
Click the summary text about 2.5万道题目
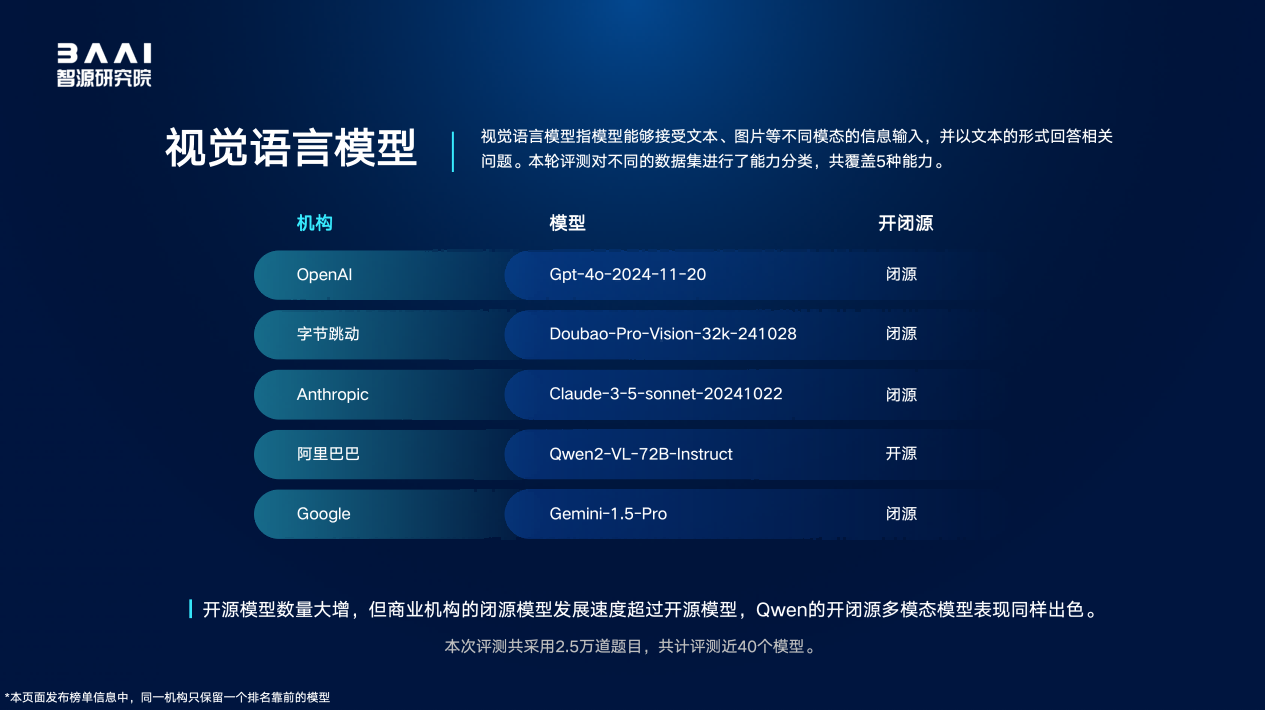pyautogui.click(x=632, y=646)
